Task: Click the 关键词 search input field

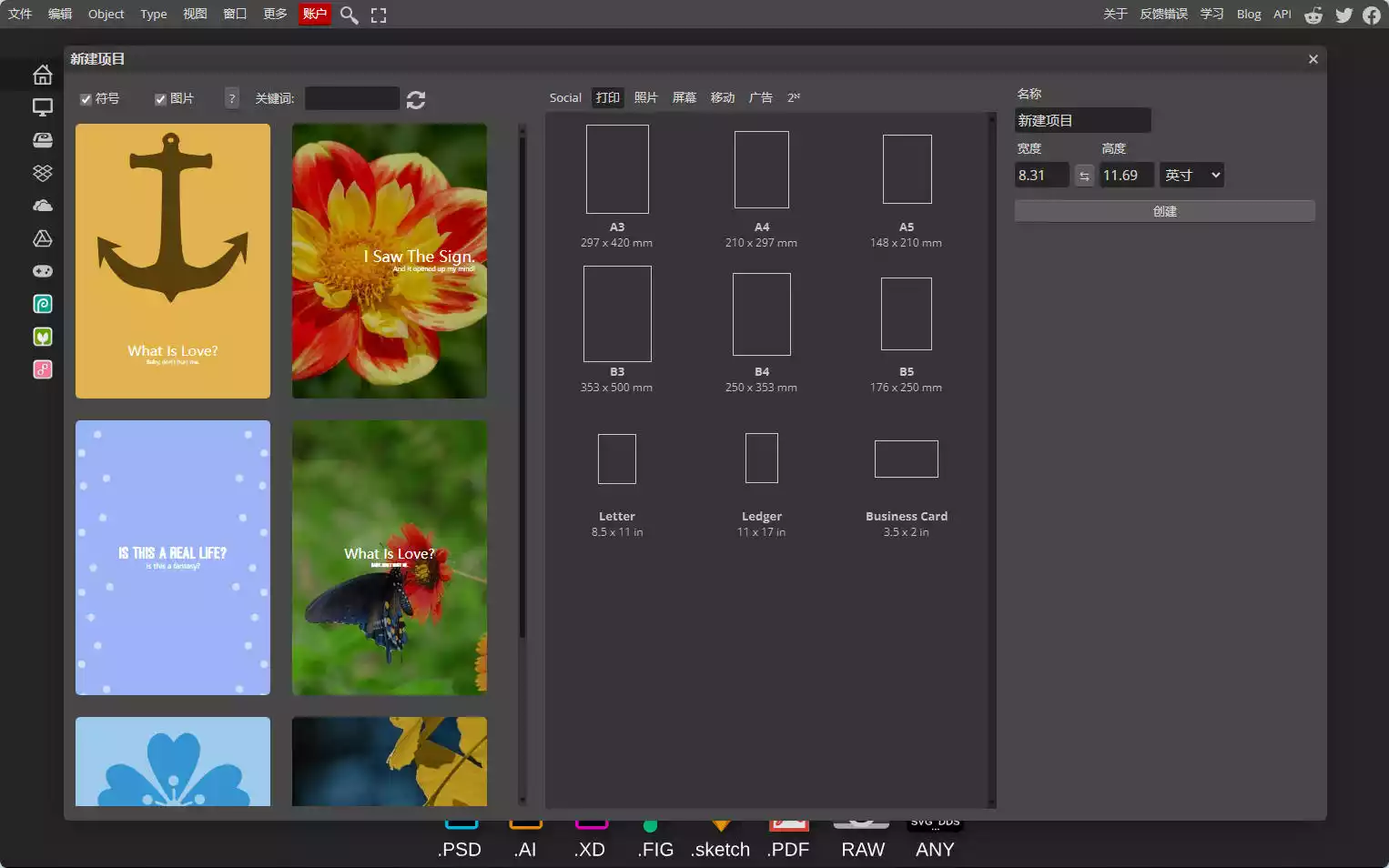Action: point(352,98)
